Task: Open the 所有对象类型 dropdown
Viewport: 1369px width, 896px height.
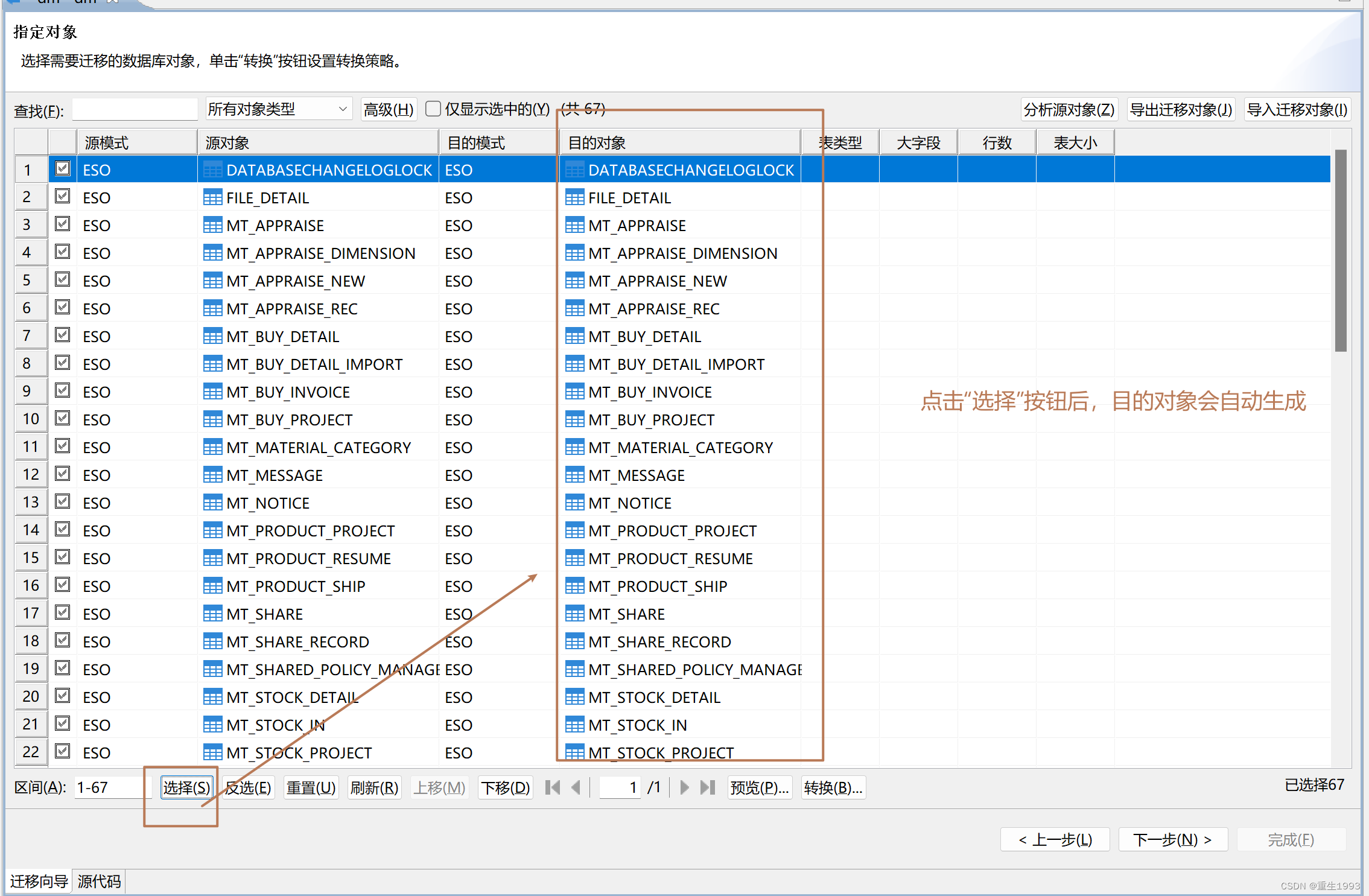Action: click(278, 109)
